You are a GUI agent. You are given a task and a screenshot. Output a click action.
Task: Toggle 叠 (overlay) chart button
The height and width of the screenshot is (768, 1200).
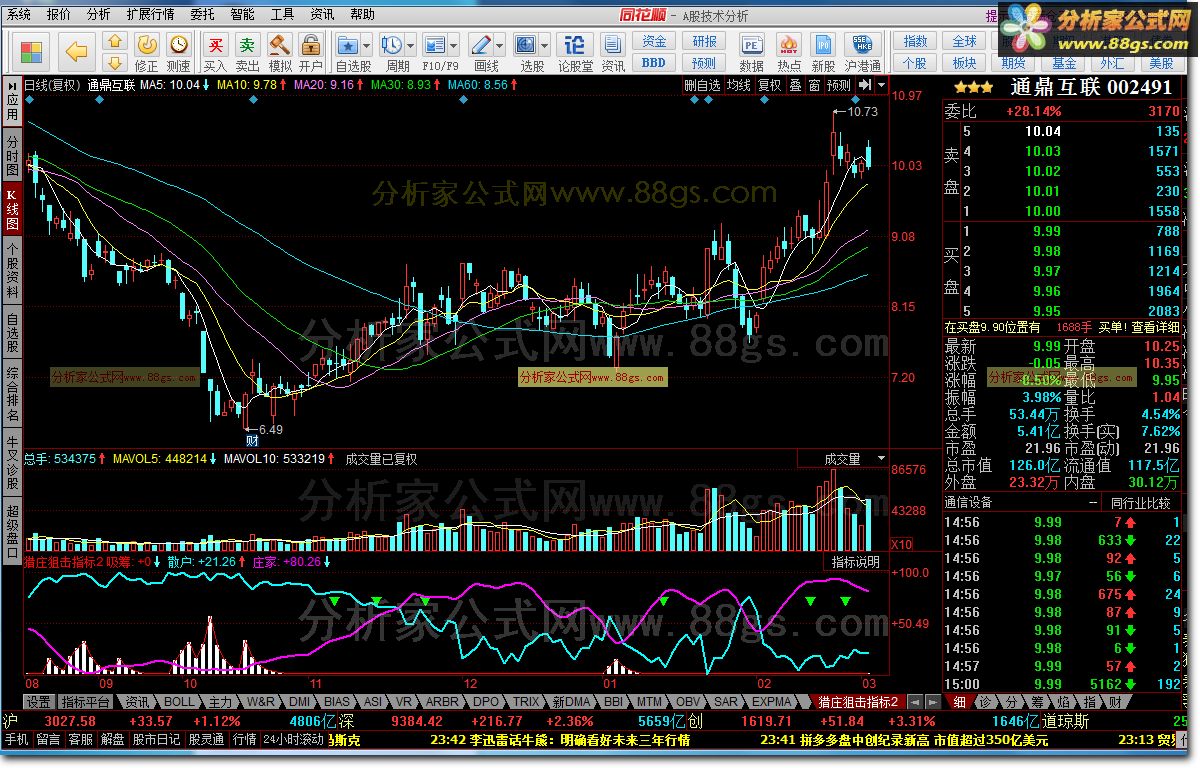coord(795,86)
